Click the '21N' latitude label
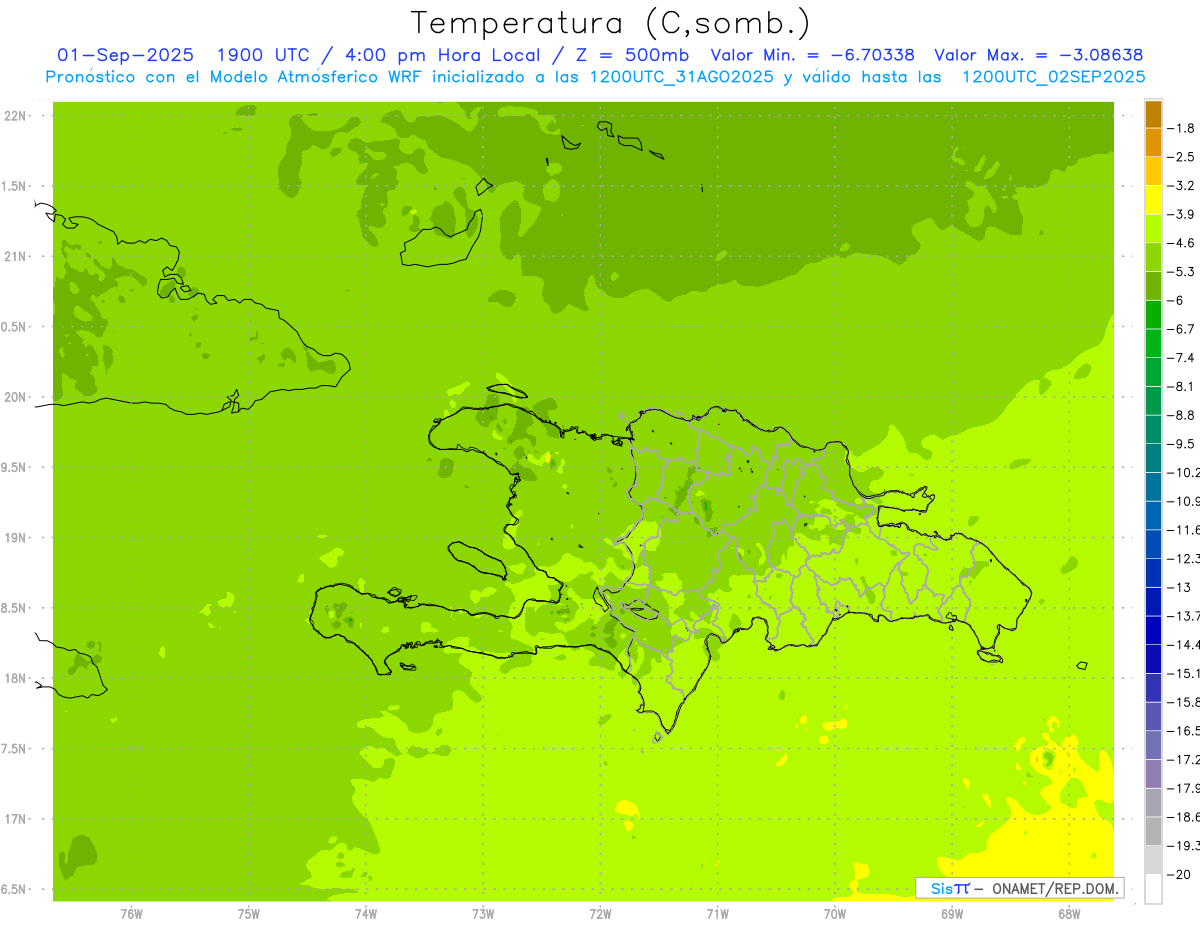This screenshot has width=1200, height=927. pos(16,257)
